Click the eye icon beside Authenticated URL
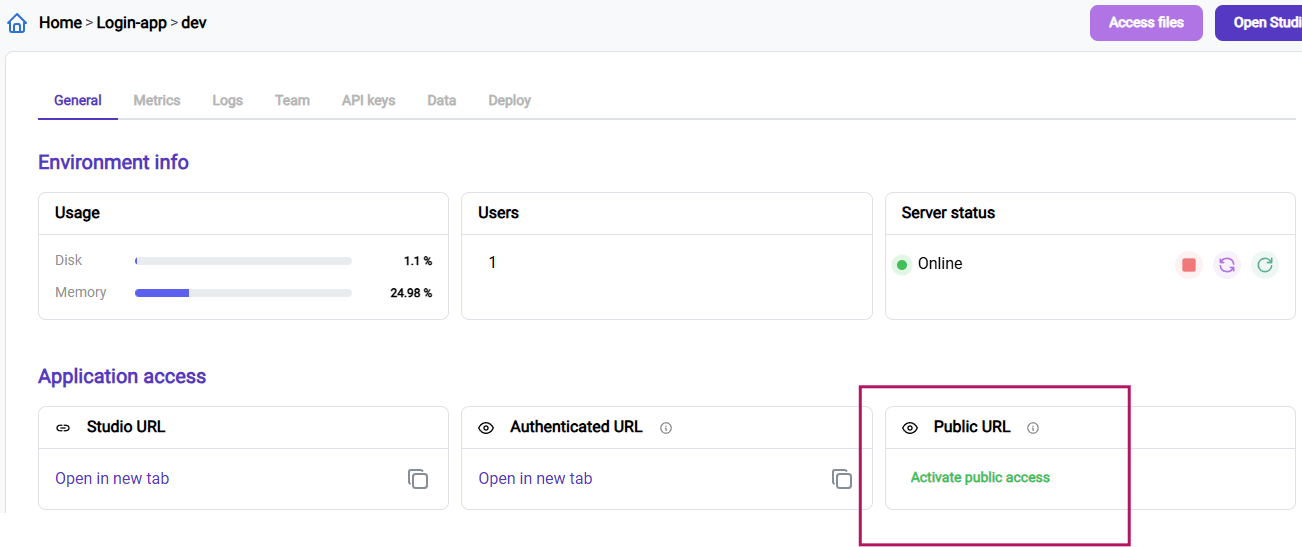1302x547 pixels. click(x=486, y=428)
